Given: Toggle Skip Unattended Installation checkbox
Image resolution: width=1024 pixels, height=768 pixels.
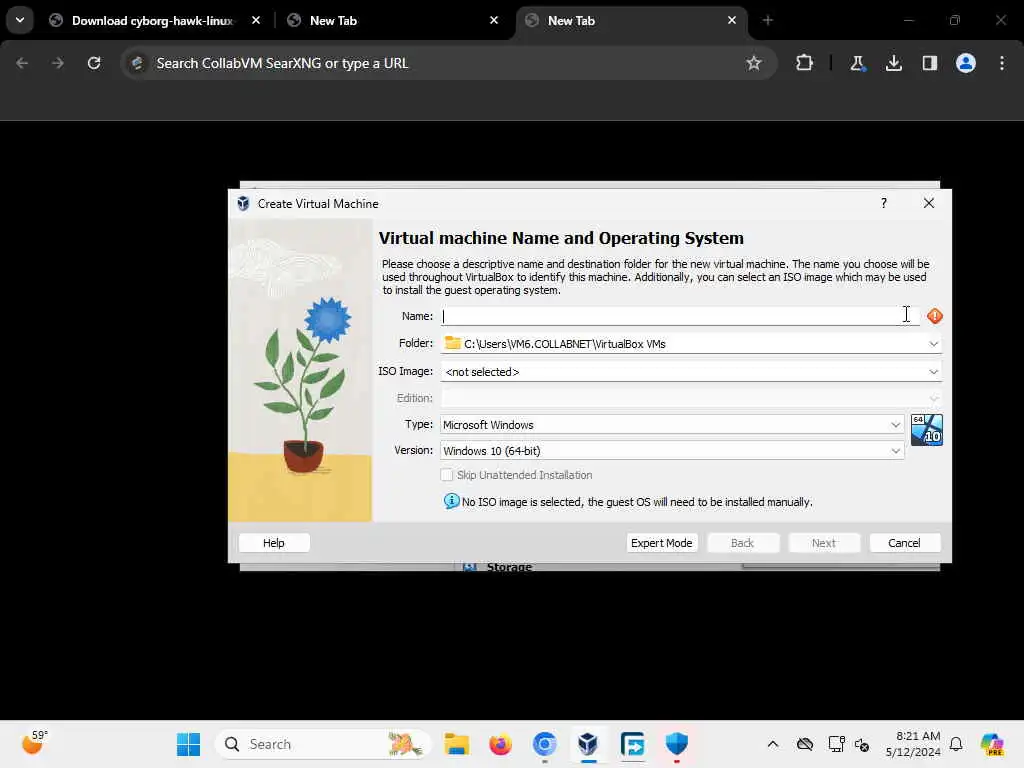Looking at the screenshot, I should coord(447,475).
